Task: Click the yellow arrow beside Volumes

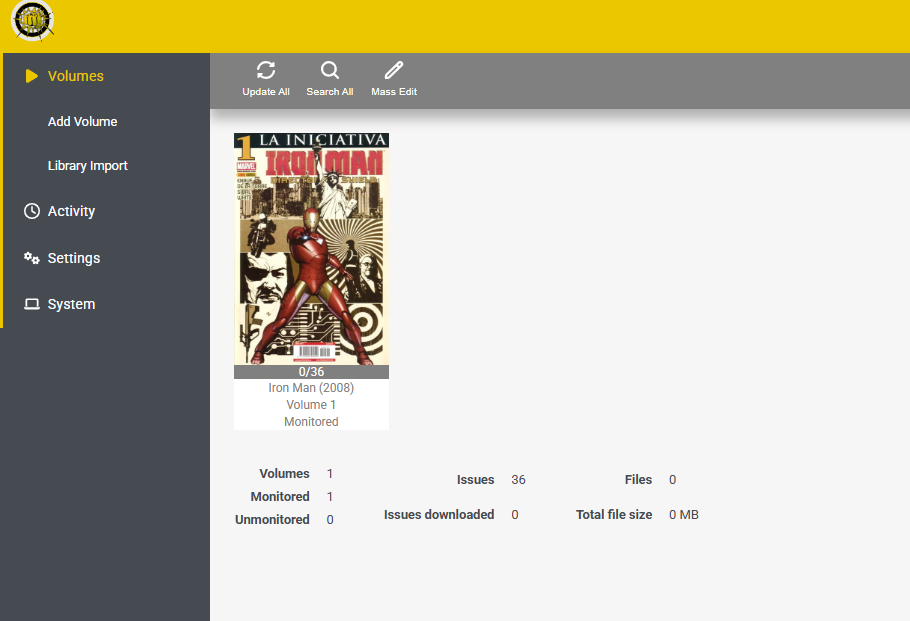Action: (x=32, y=76)
